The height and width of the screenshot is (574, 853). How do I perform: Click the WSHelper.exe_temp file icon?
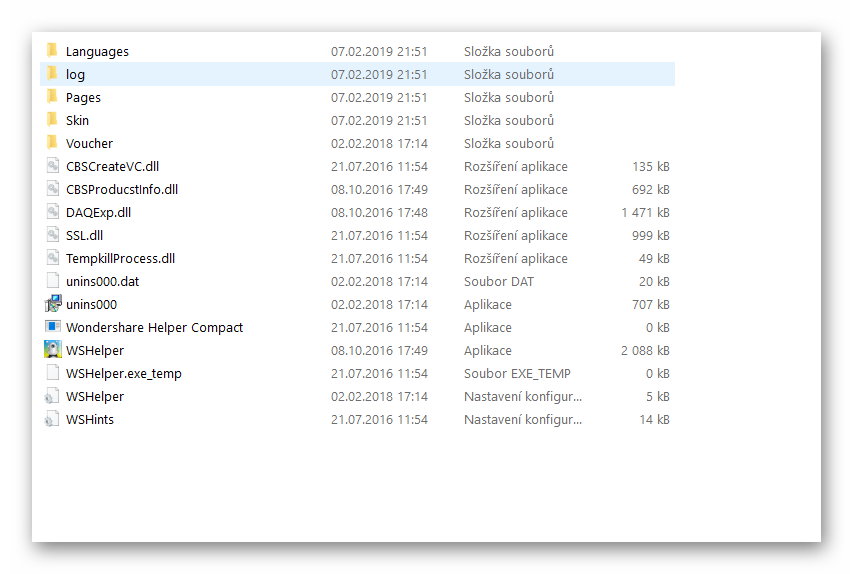pyautogui.click(x=53, y=373)
